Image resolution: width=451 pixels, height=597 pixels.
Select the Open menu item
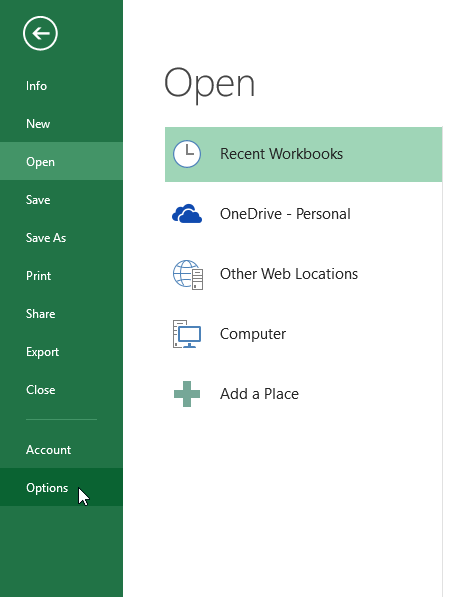(61, 161)
